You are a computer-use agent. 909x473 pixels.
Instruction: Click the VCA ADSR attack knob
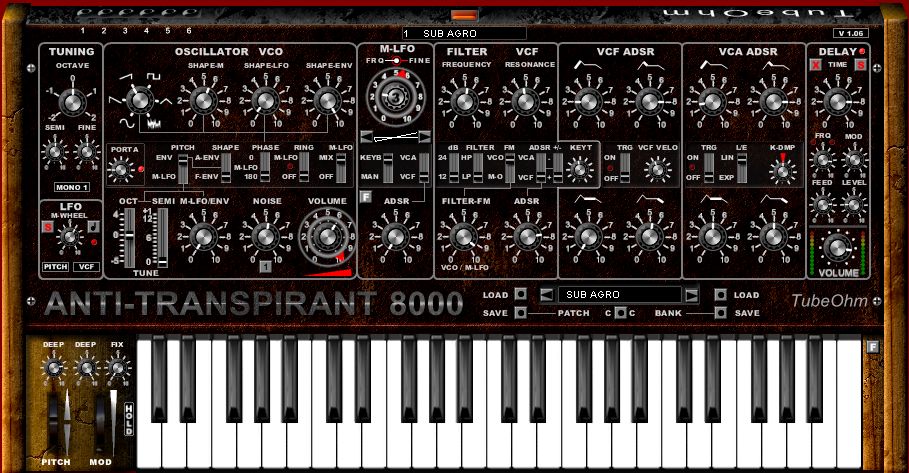712,101
